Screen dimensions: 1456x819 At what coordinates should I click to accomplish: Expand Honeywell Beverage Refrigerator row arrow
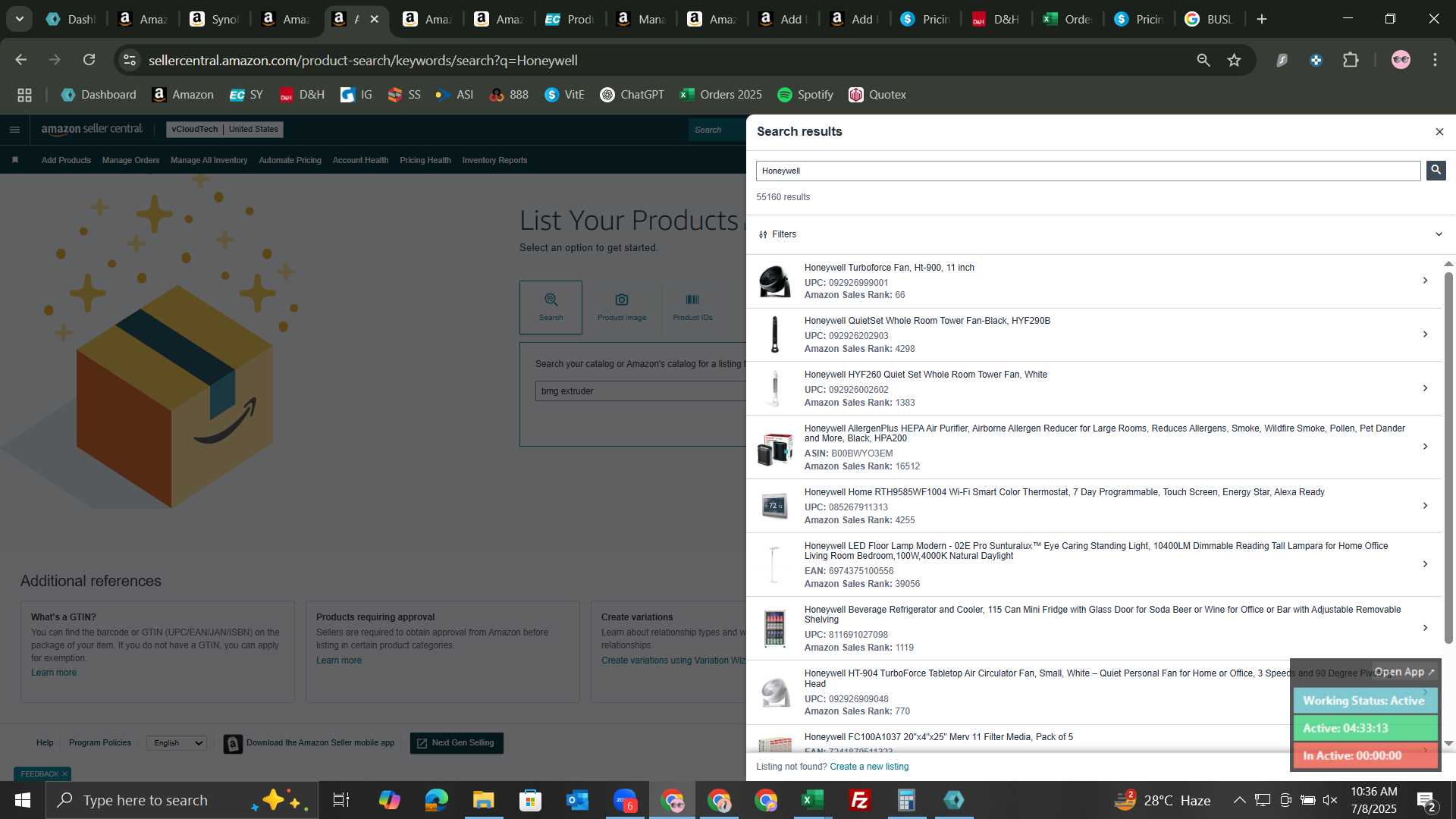tap(1425, 628)
